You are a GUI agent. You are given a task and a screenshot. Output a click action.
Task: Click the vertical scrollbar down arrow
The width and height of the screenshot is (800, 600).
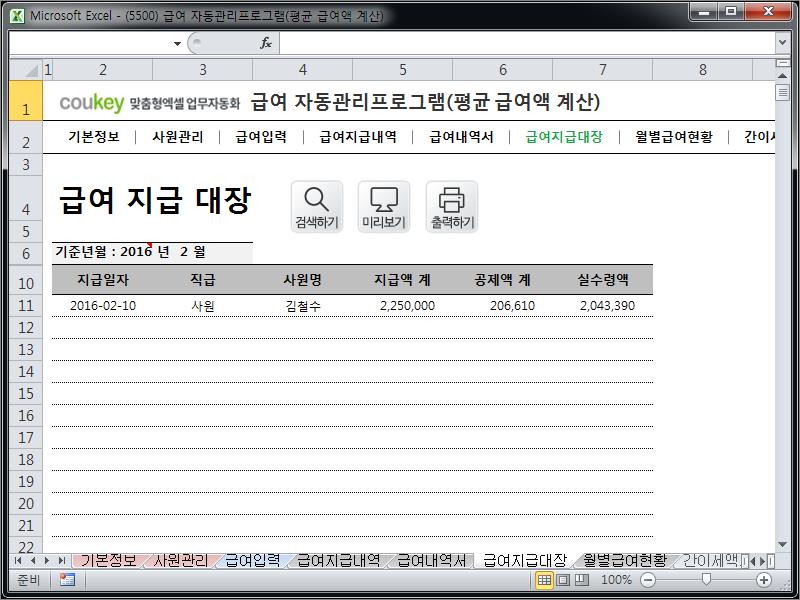pyautogui.click(x=782, y=545)
